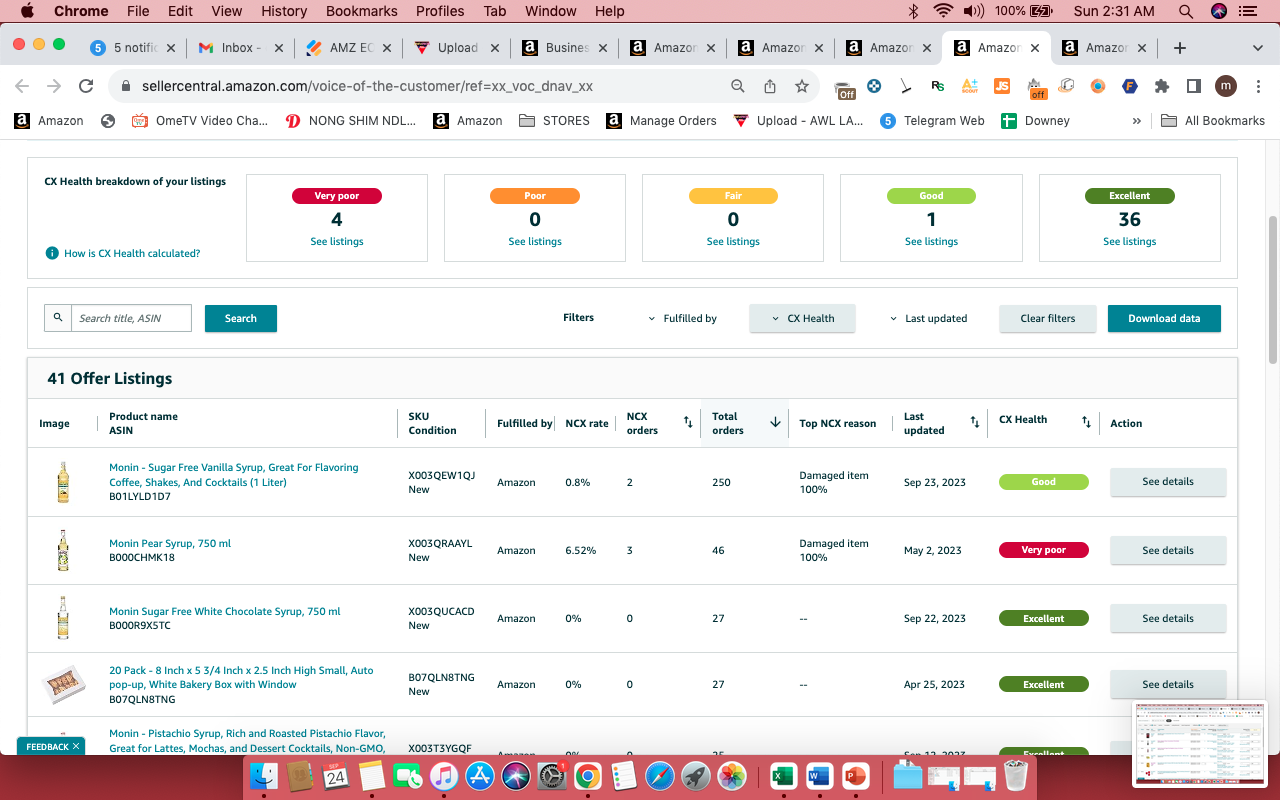Open the Manage Orders bookmark
This screenshot has width=1280, height=800.
pos(661,121)
